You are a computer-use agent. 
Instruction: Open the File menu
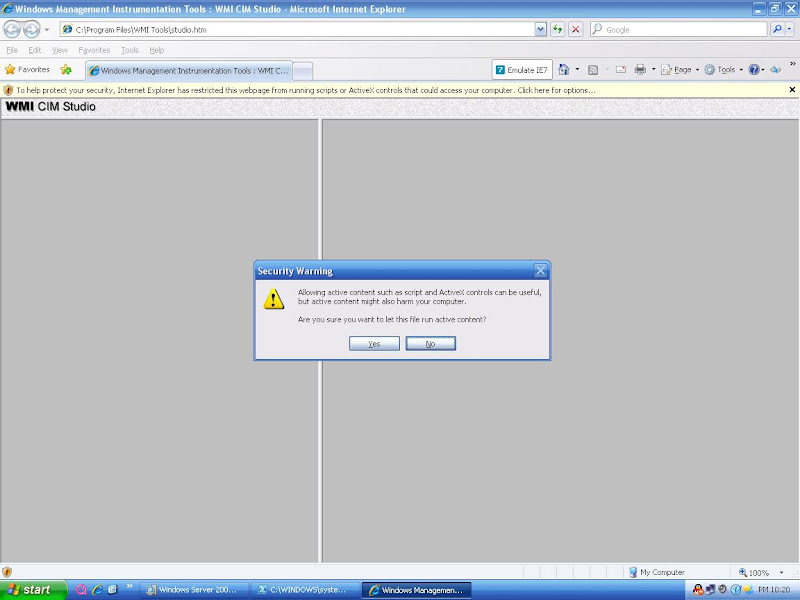point(12,50)
